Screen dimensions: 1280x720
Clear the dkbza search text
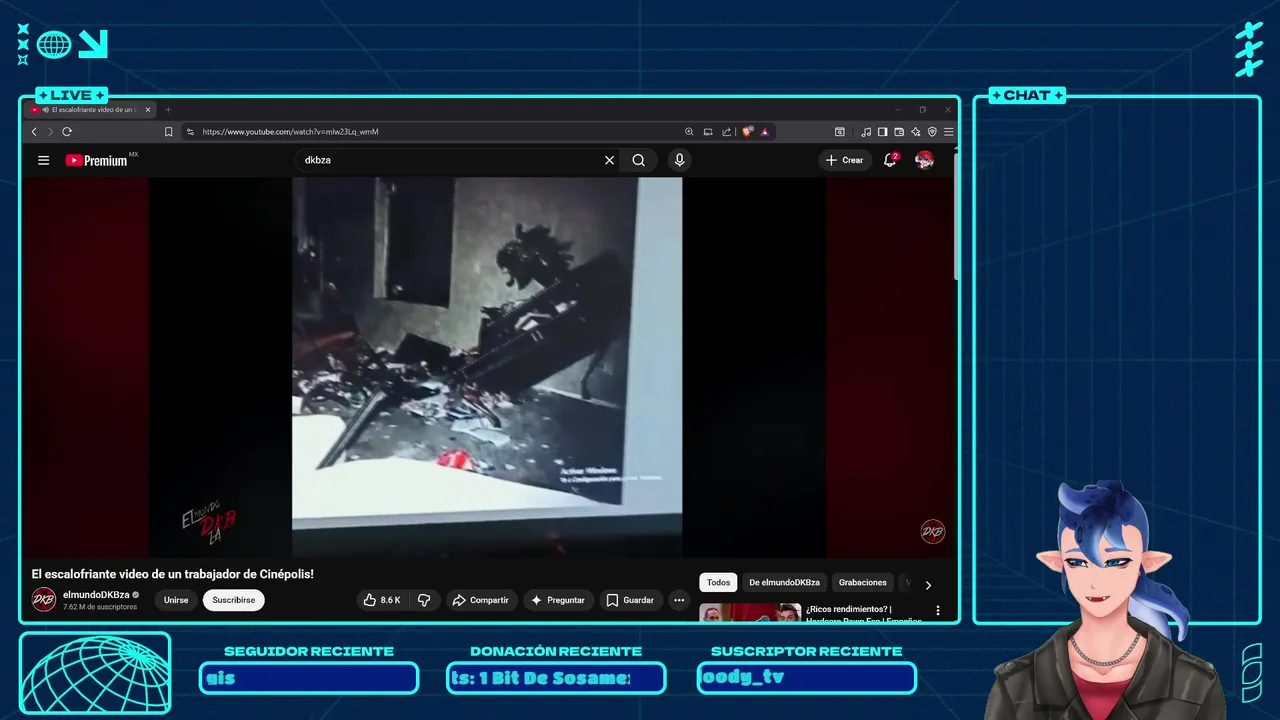point(609,160)
